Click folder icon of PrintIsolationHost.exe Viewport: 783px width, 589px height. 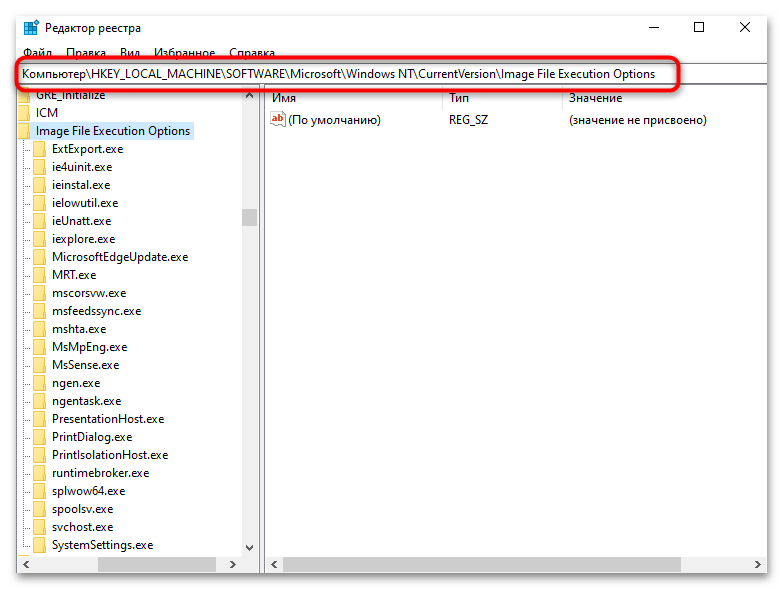tap(39, 455)
